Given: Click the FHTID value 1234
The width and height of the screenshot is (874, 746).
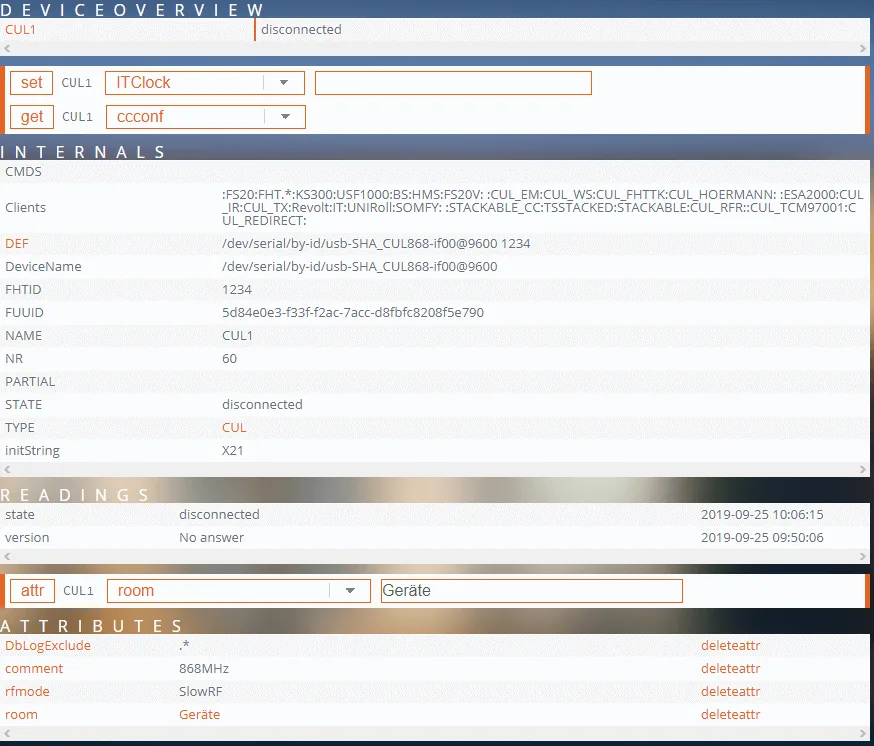Looking at the screenshot, I should [x=237, y=290].
